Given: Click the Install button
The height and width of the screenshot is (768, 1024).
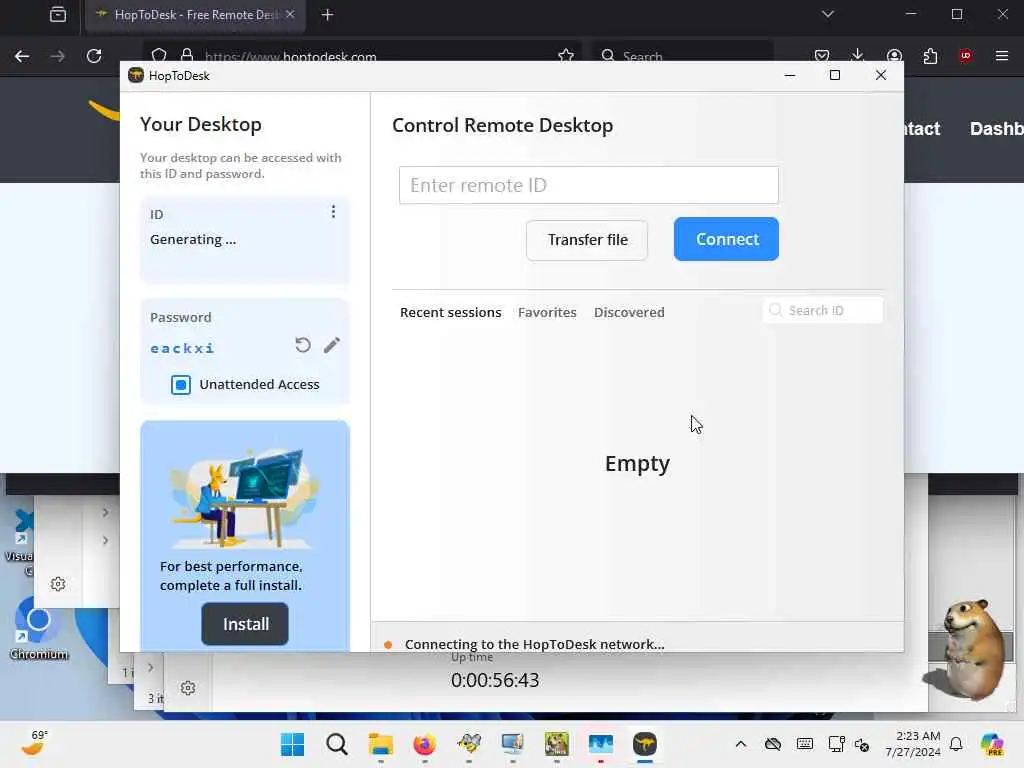Looking at the screenshot, I should 245,624.
